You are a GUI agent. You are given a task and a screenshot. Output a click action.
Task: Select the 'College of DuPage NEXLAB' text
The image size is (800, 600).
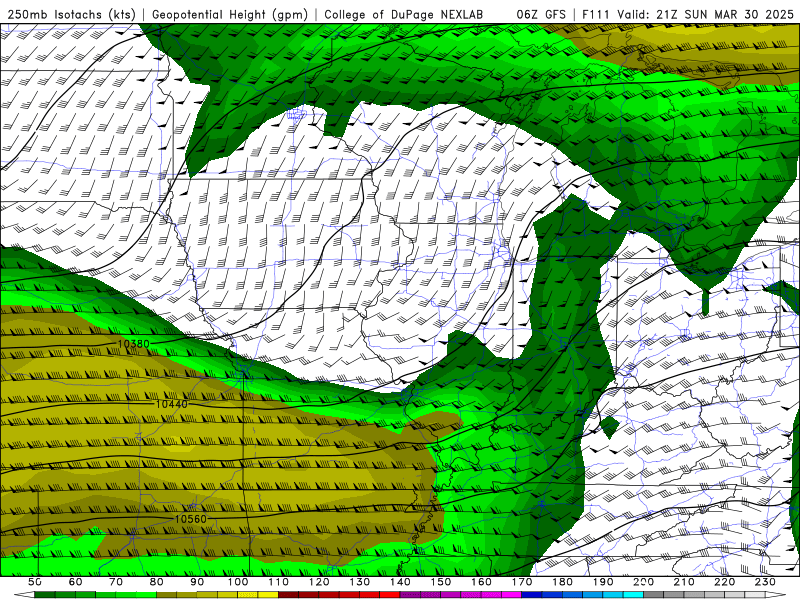coord(403,15)
